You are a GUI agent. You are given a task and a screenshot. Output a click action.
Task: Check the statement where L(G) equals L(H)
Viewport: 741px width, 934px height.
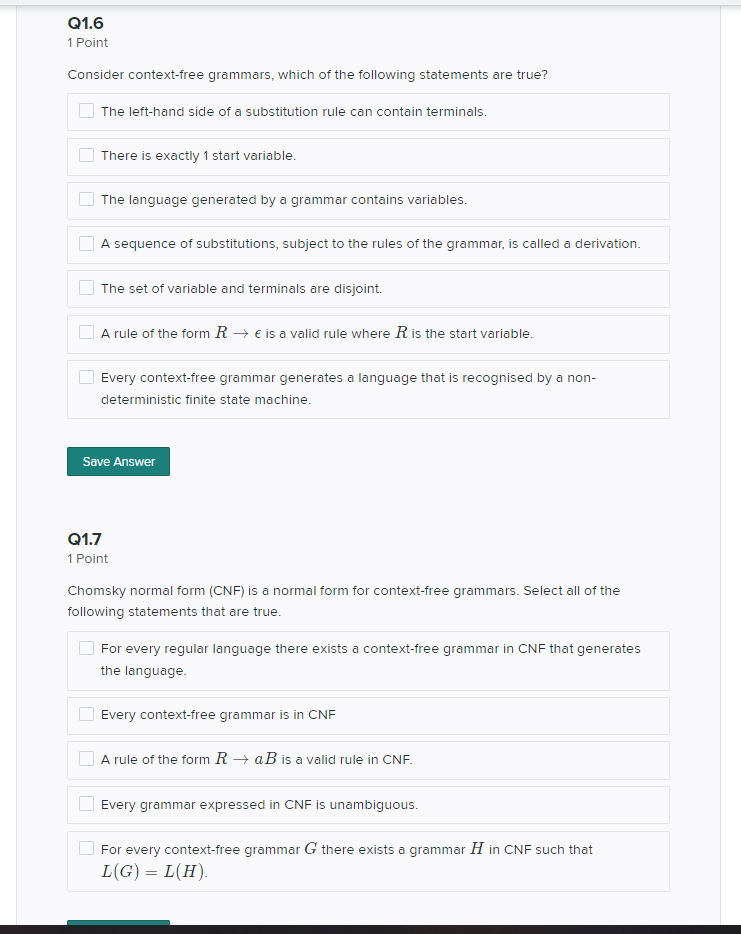pos(86,847)
